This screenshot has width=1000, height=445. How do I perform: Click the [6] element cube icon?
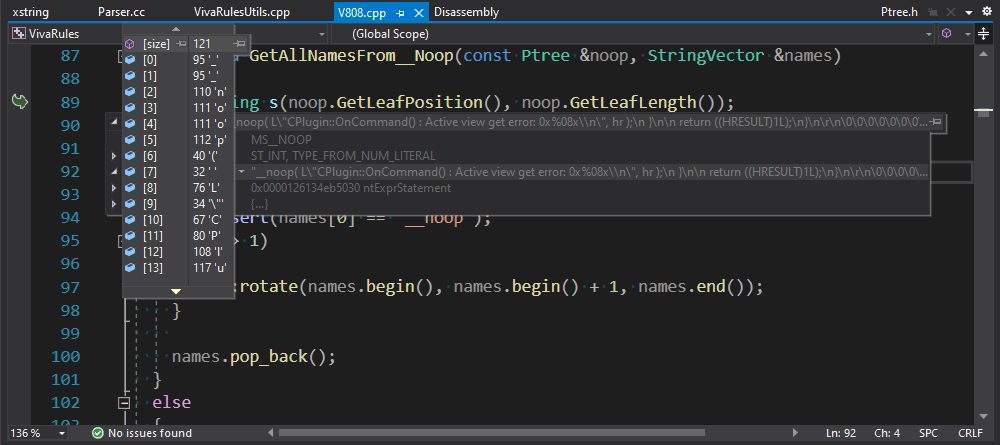click(x=129, y=156)
